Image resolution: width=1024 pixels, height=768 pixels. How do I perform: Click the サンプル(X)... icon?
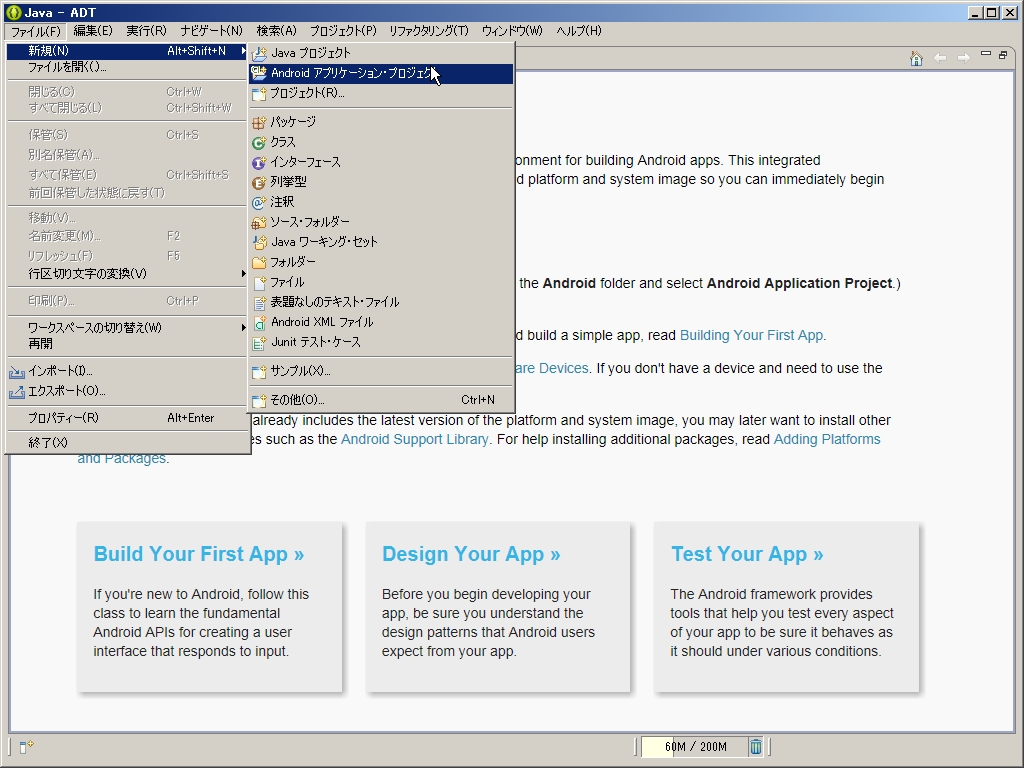[x=259, y=371]
